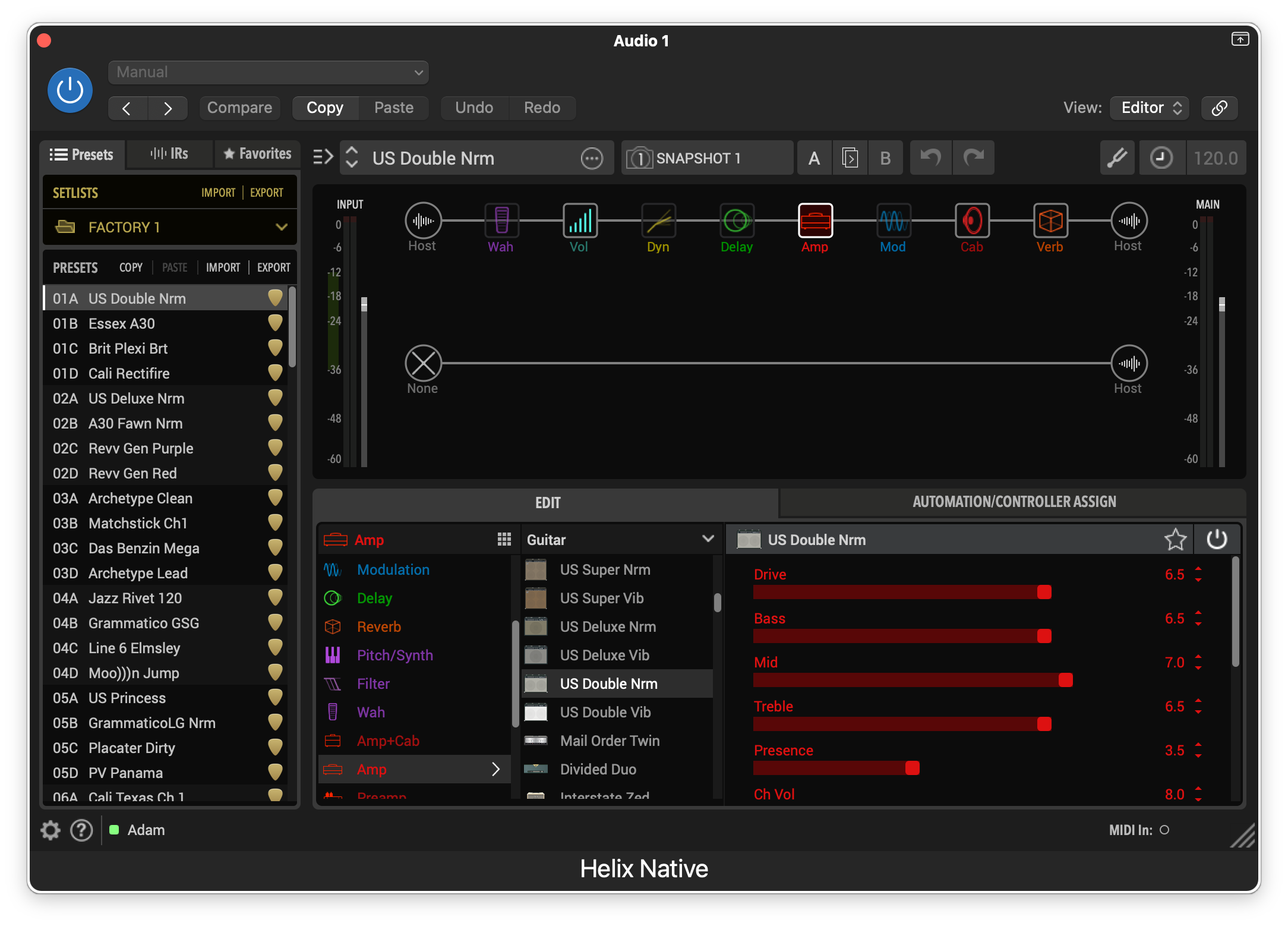Switch to comparison slot A
This screenshot has width=1288, height=926.
815,158
